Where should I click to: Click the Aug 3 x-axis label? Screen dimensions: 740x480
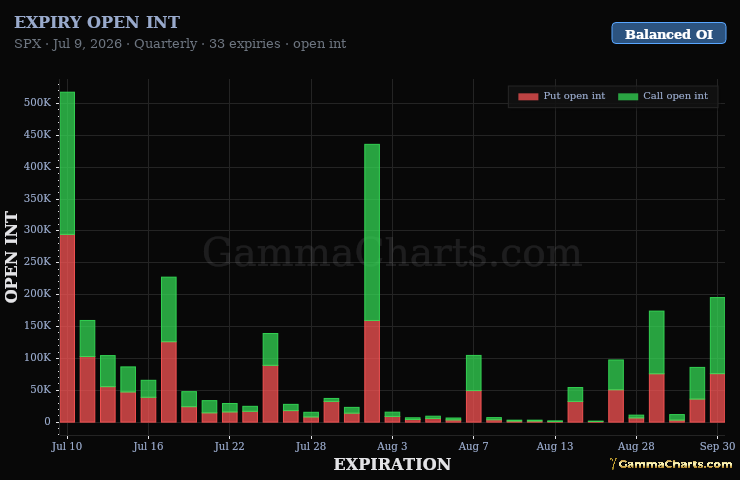tap(392, 446)
